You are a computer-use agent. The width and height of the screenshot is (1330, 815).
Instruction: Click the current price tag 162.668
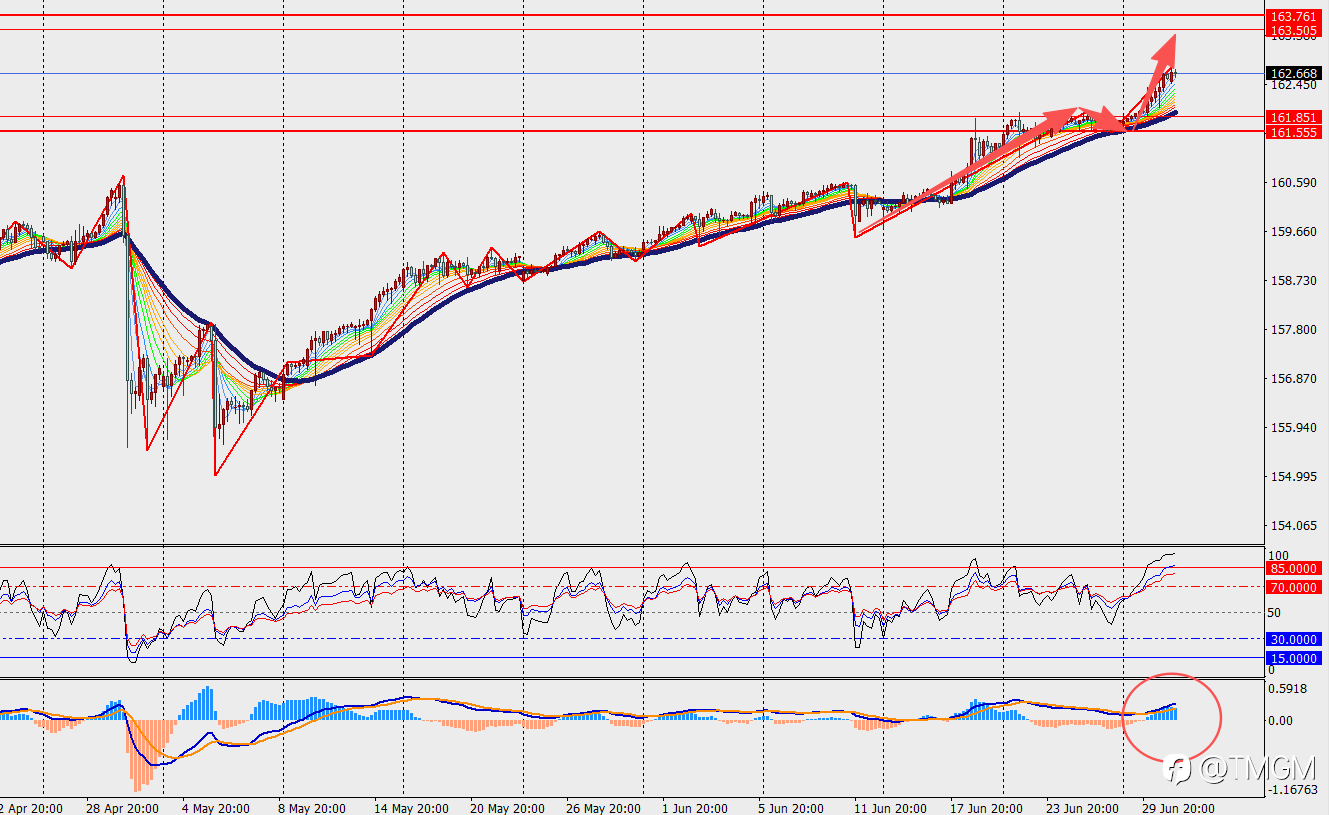(x=1293, y=74)
